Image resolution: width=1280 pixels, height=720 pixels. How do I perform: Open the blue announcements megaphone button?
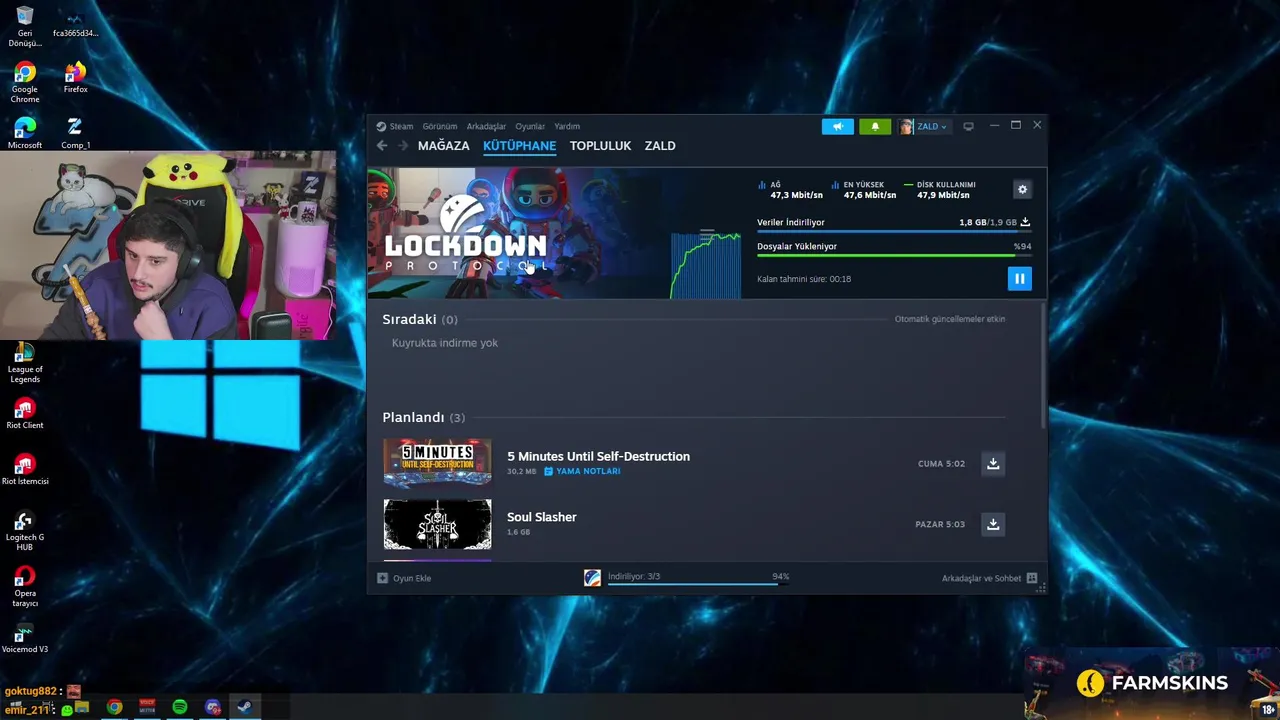coord(838,126)
